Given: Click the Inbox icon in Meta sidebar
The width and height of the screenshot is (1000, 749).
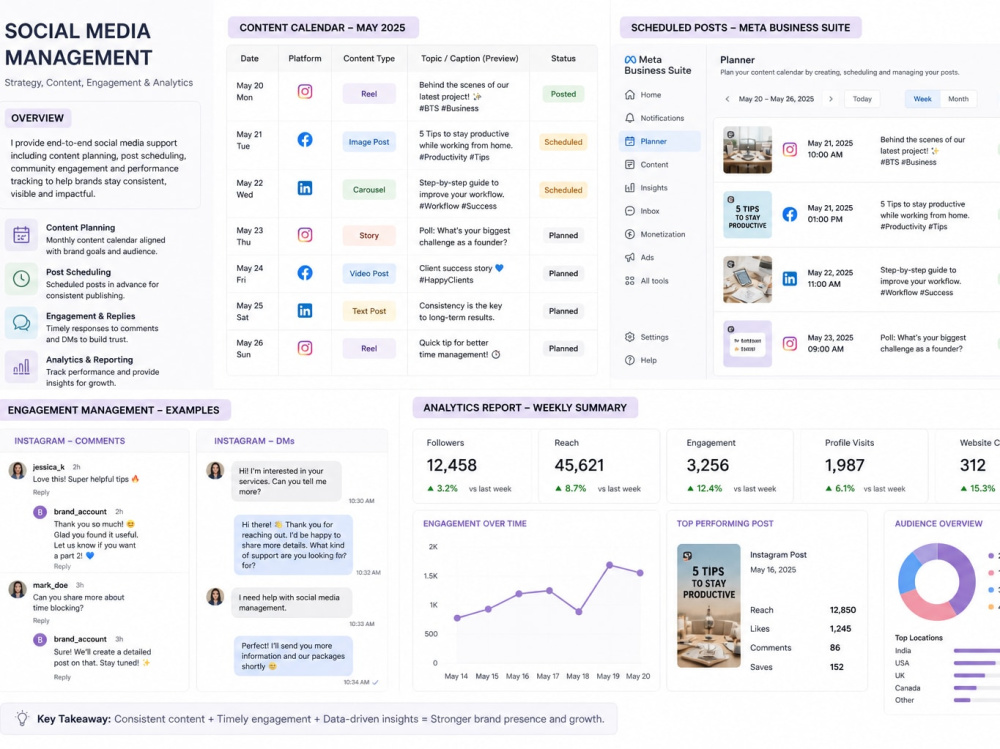Looking at the screenshot, I should click(629, 211).
